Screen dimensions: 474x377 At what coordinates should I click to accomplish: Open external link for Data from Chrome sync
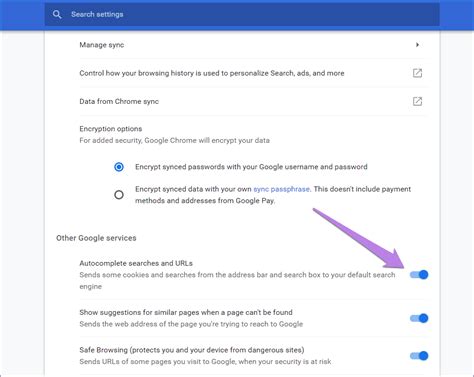click(417, 101)
